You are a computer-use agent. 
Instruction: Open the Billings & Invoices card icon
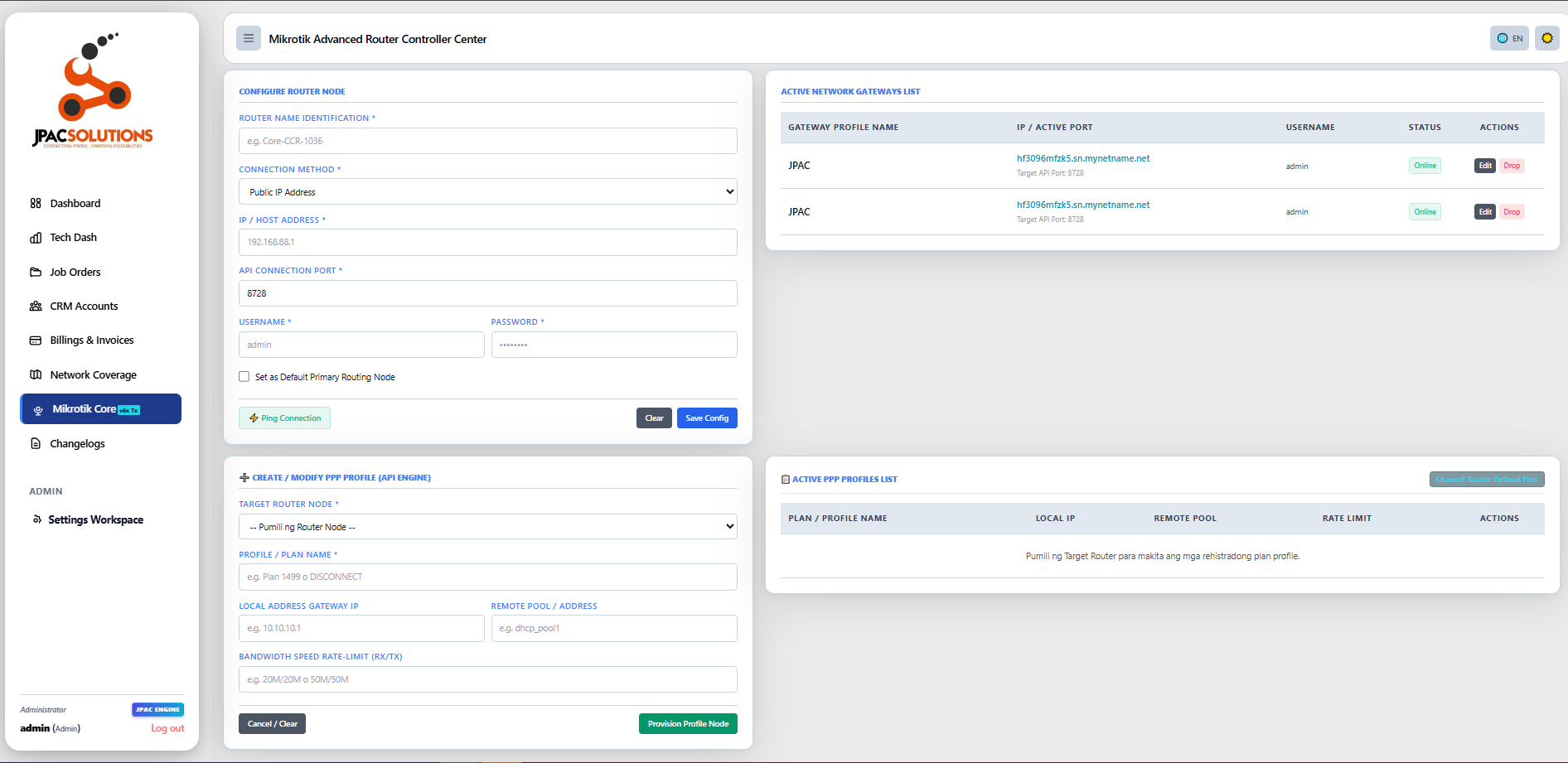pos(36,340)
